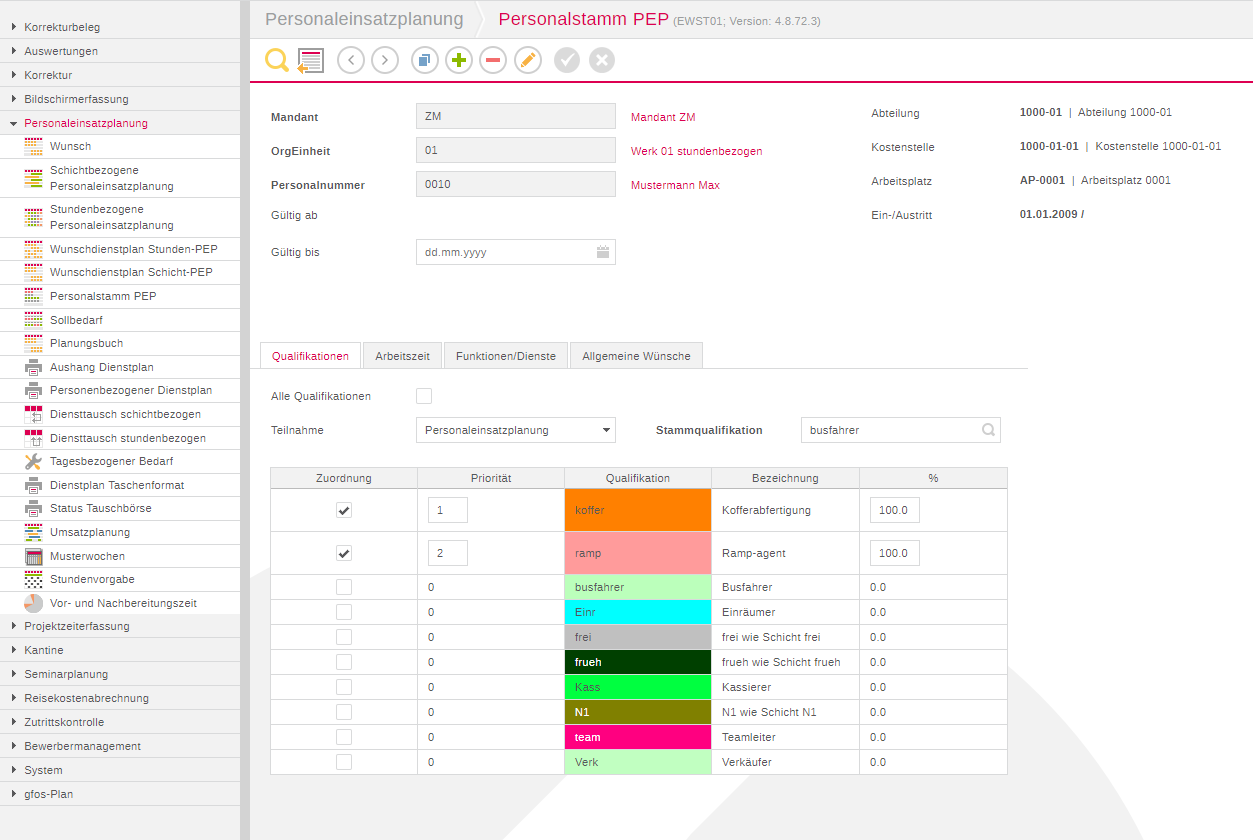1253x840 pixels.
Task: Uncheck the Zuordnung checkbox for koffer
Action: [x=344, y=510]
